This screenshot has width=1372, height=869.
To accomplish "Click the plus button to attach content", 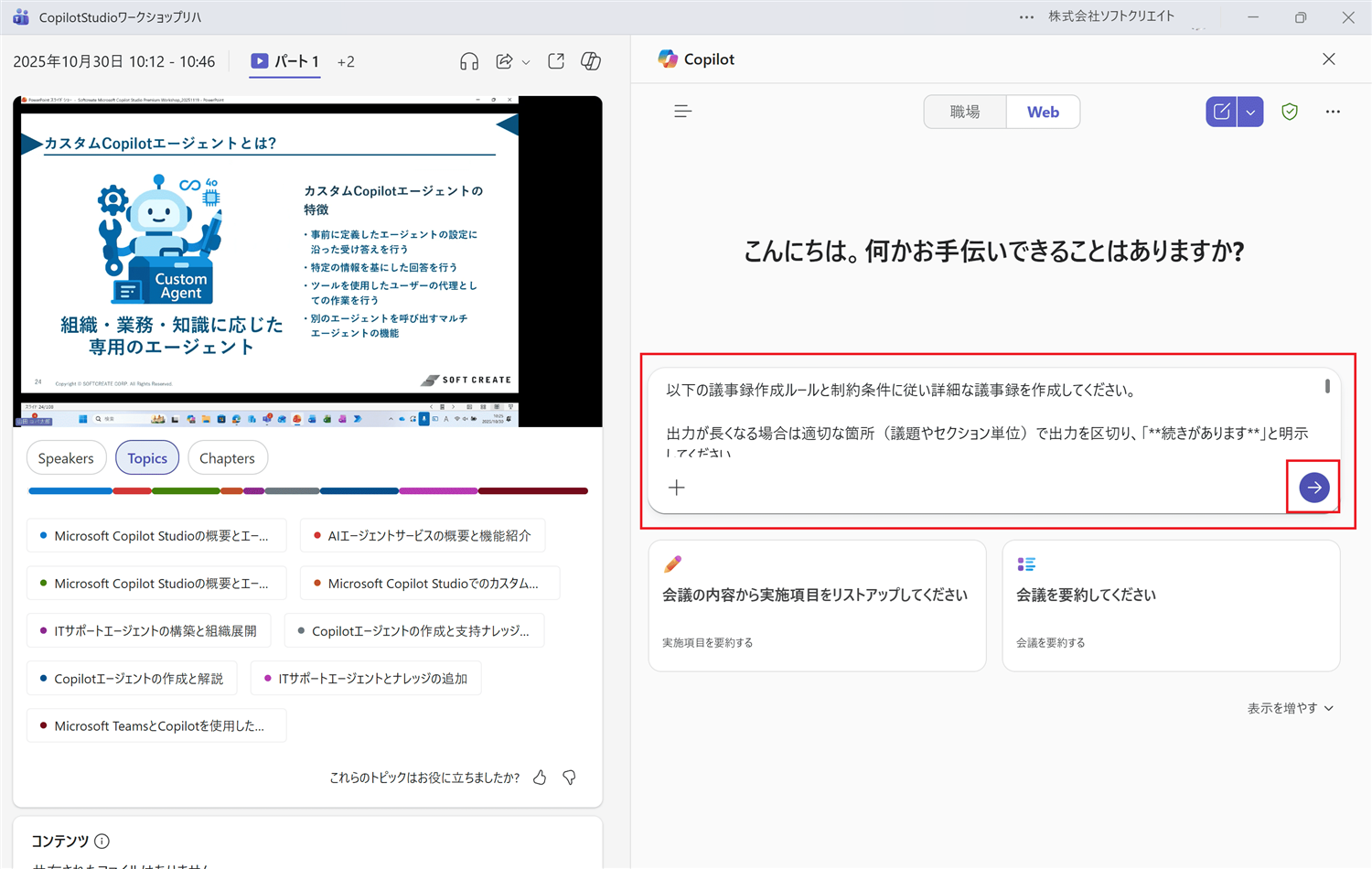I will (x=677, y=487).
